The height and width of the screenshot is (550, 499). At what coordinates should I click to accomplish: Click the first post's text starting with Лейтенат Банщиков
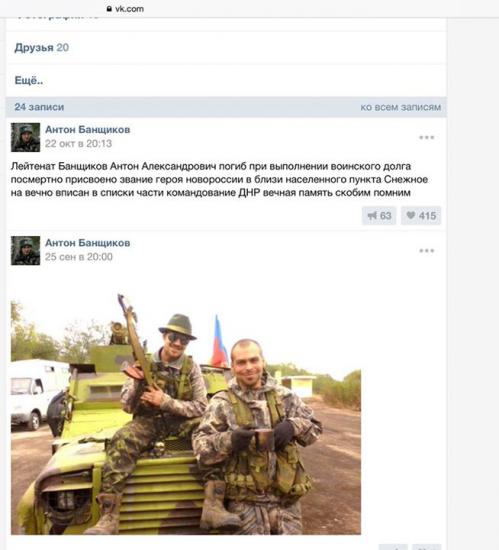[x=219, y=179]
